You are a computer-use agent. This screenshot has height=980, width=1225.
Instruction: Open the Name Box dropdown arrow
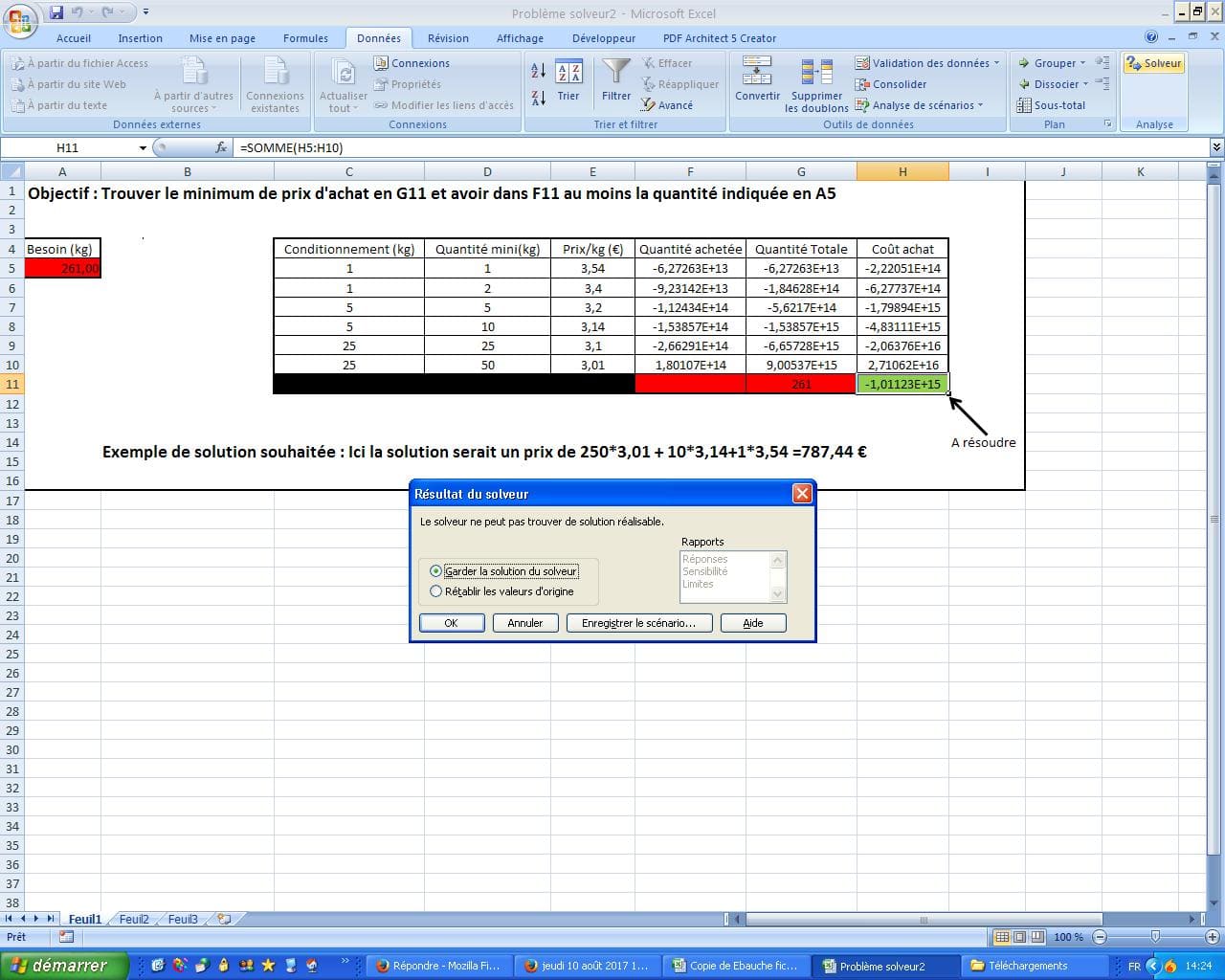[143, 148]
